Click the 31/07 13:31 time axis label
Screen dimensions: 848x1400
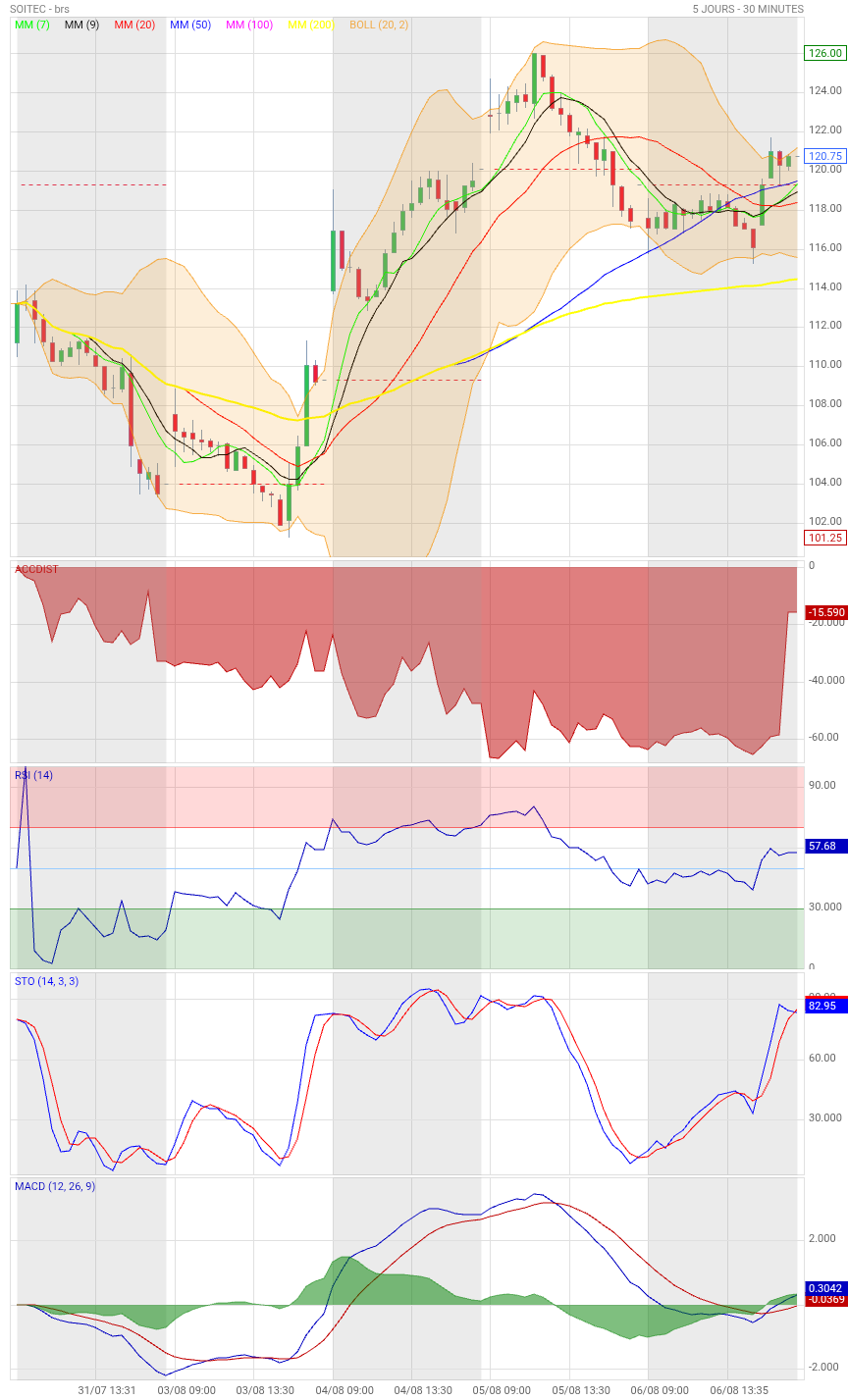107,1390
